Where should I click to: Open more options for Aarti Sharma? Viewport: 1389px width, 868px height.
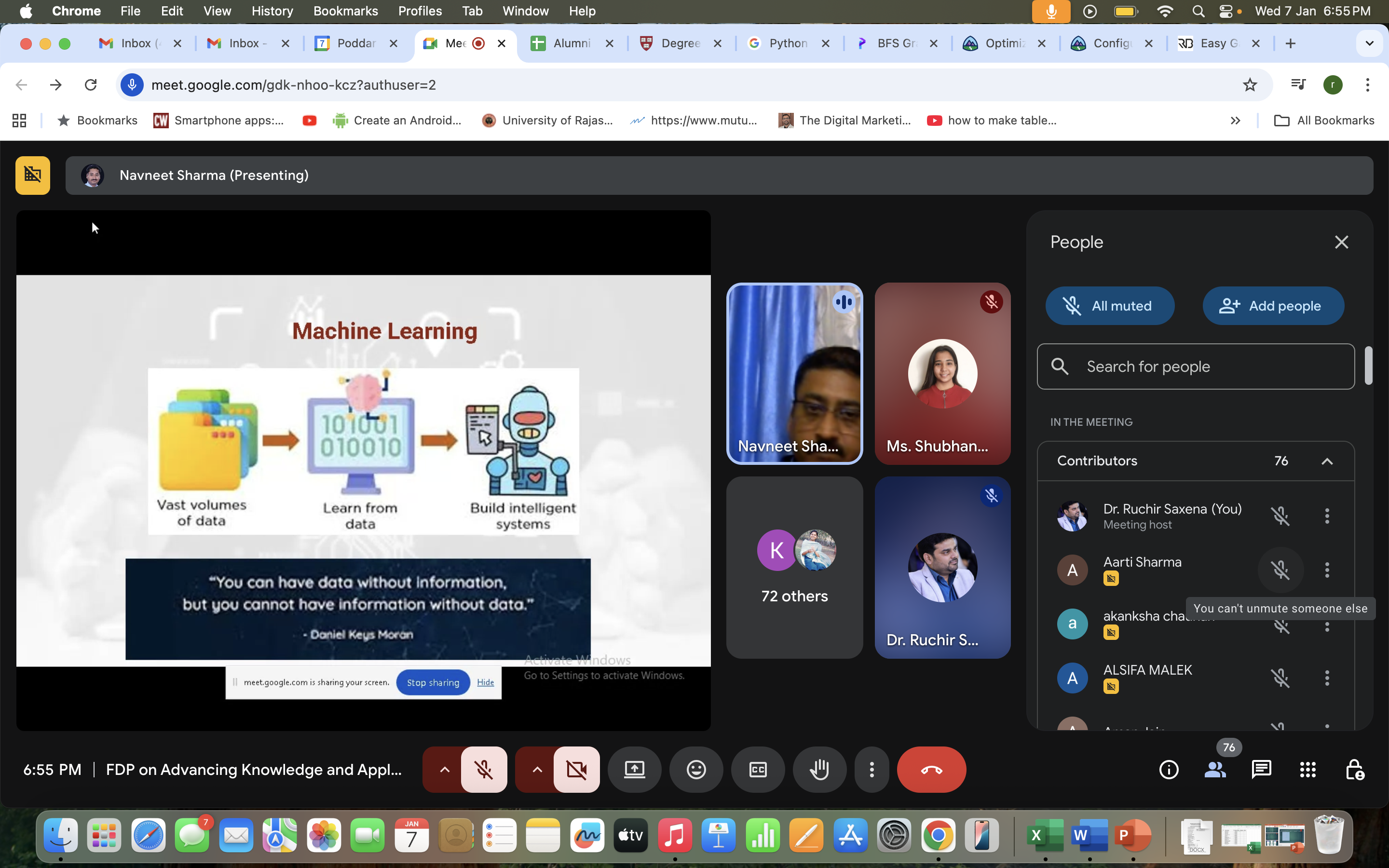1326,570
